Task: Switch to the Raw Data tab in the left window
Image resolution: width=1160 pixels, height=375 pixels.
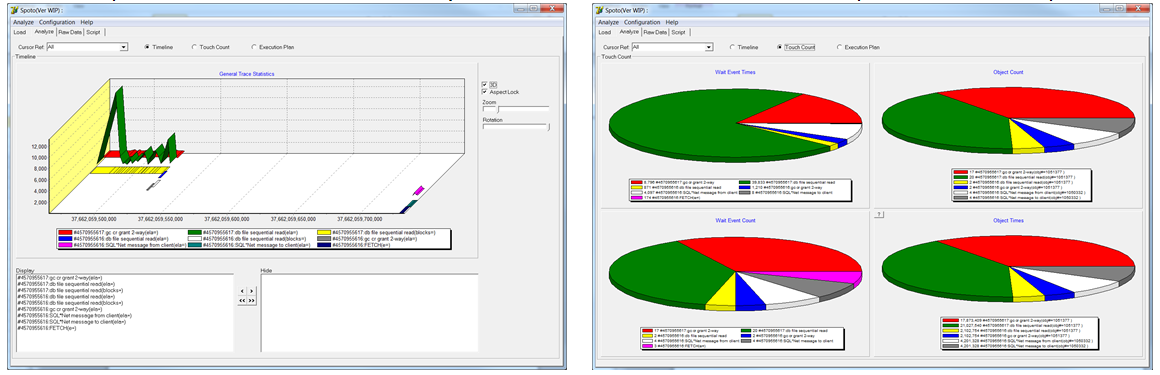Action: pyautogui.click(x=71, y=32)
